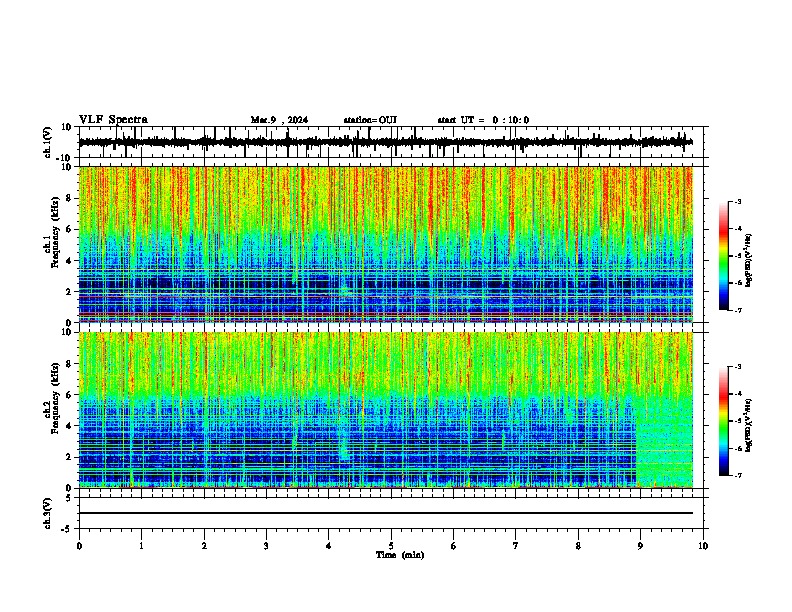Click the "station=OUI" header label
This screenshot has width=792, height=612.
tap(370, 120)
